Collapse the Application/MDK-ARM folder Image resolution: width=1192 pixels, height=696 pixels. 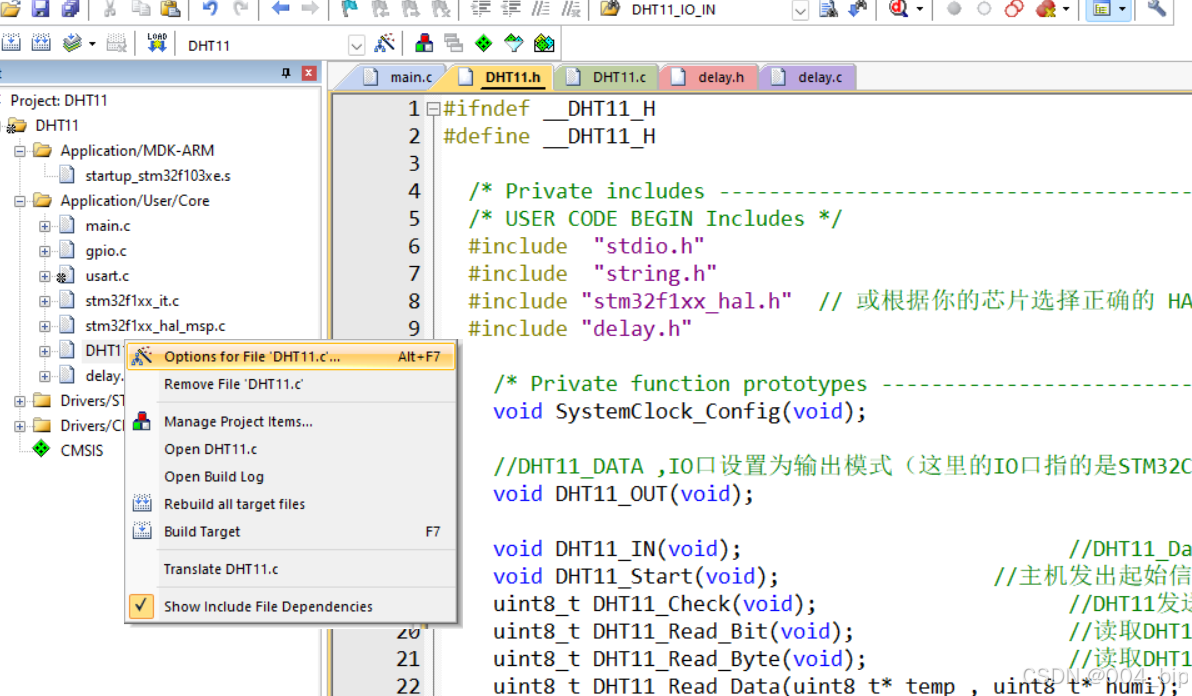[x=21, y=150]
